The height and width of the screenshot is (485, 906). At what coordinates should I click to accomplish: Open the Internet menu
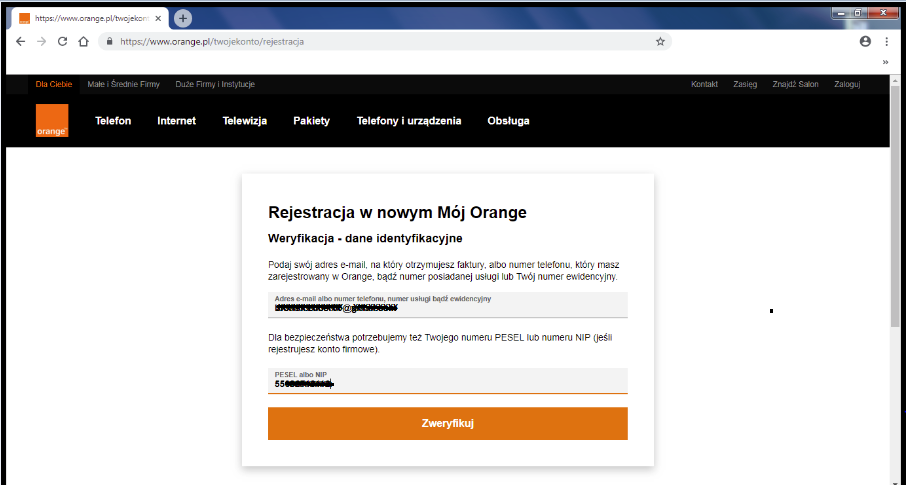(x=176, y=121)
